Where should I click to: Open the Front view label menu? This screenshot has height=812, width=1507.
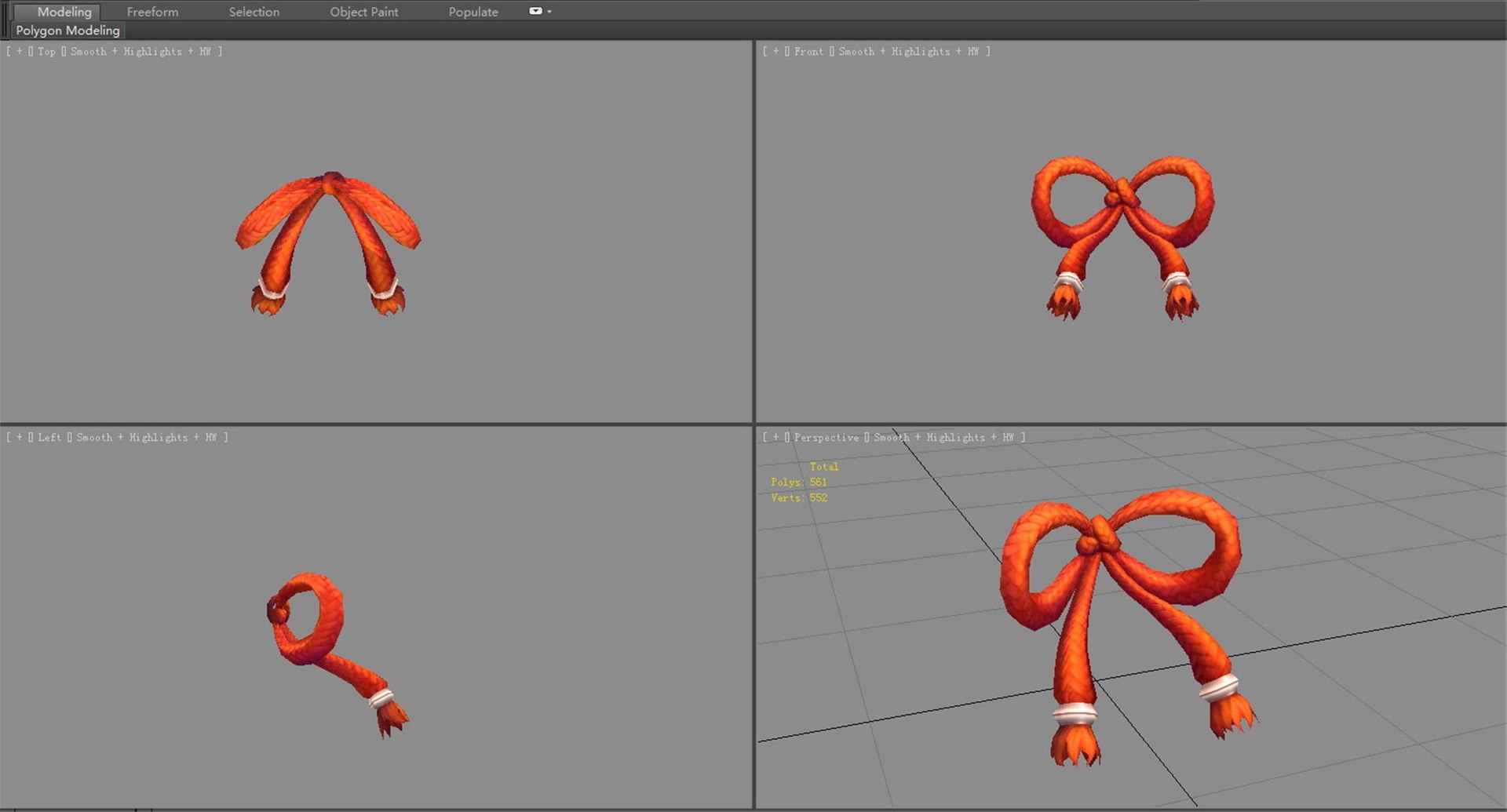pyautogui.click(x=808, y=51)
